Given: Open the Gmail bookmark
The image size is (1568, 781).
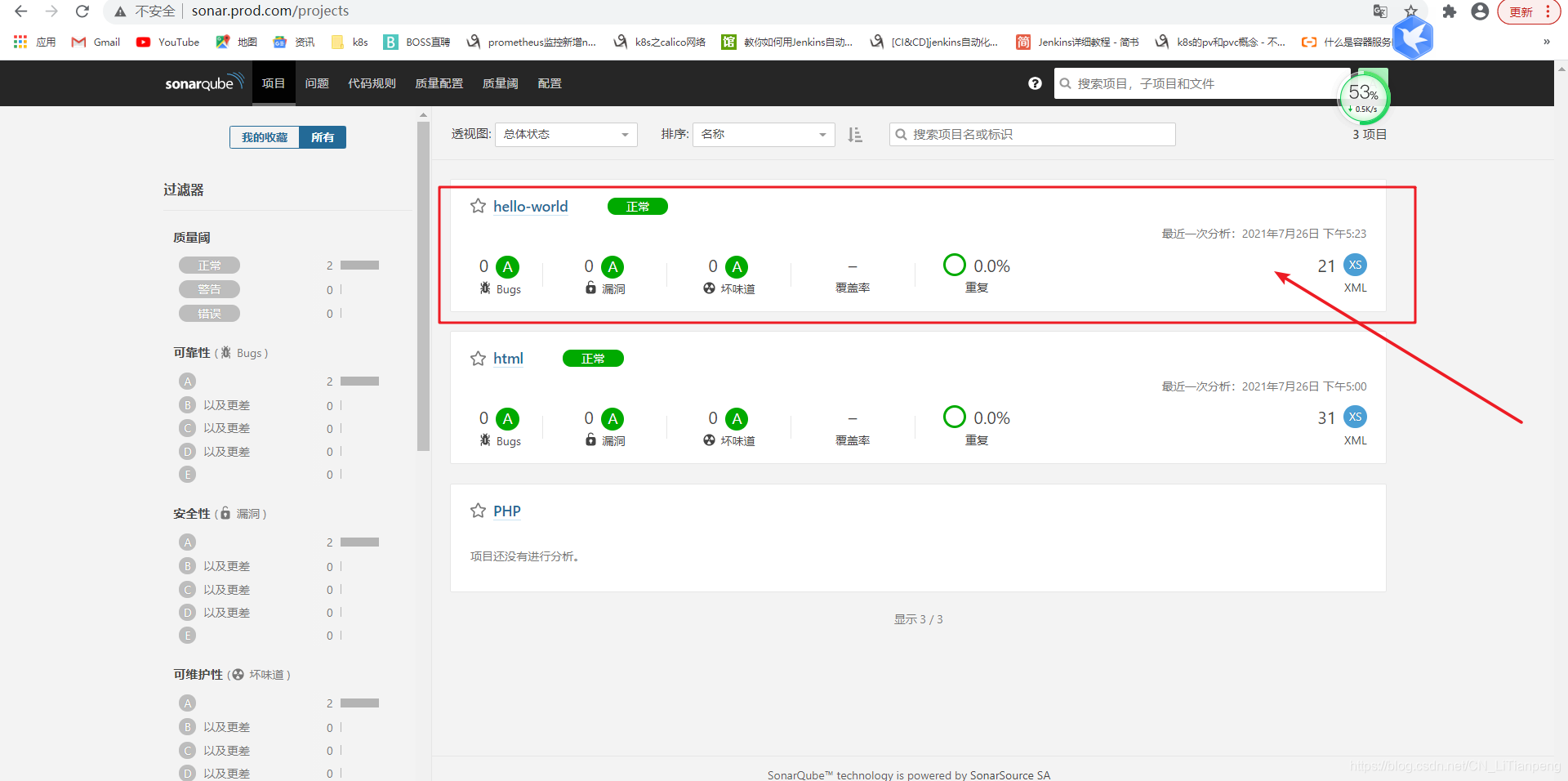Looking at the screenshot, I should pos(96,42).
